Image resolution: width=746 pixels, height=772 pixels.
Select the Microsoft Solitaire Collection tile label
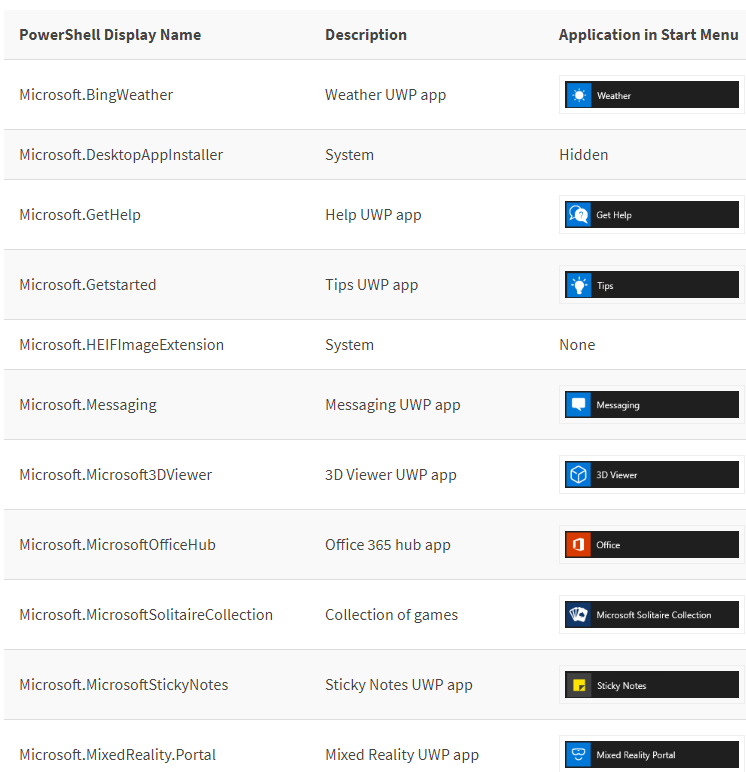653,615
